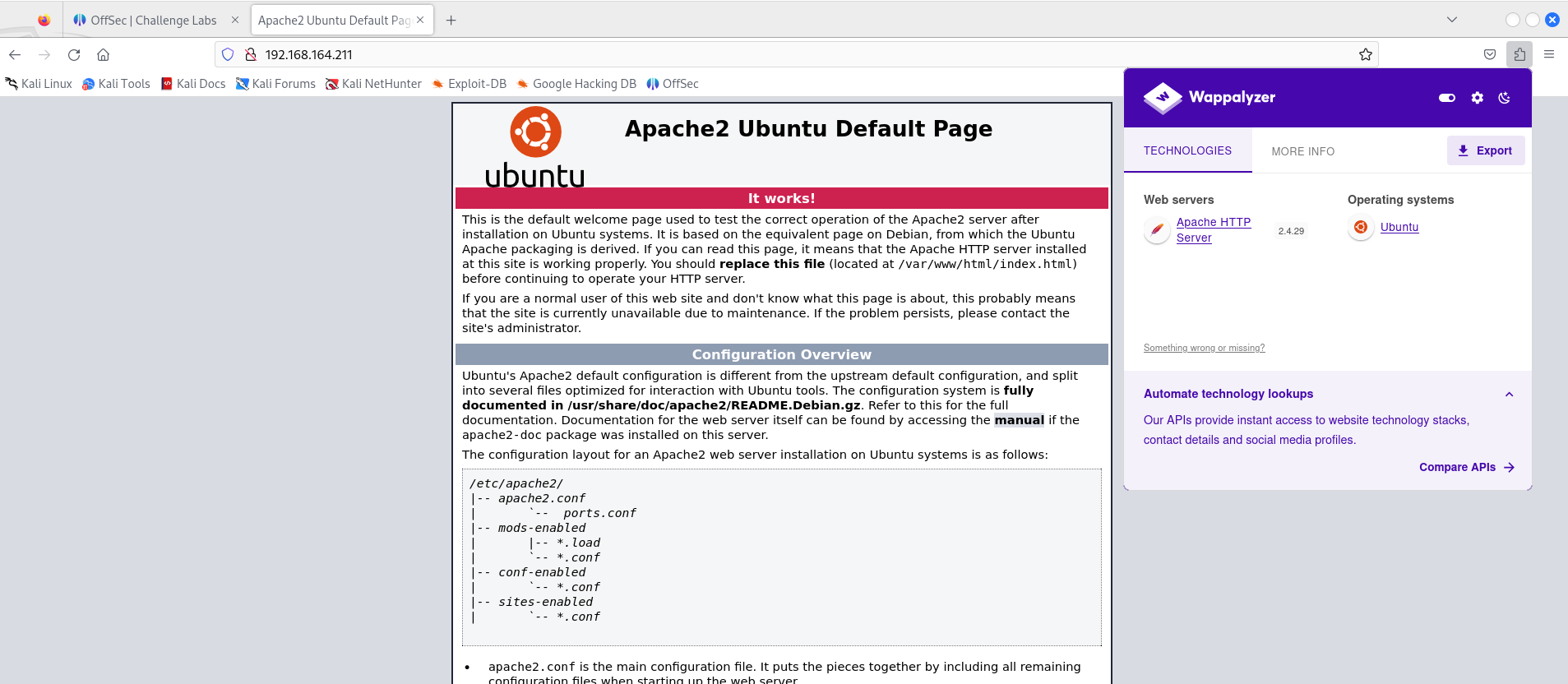Click the Export button
The image size is (1568, 684).
pos(1485,150)
